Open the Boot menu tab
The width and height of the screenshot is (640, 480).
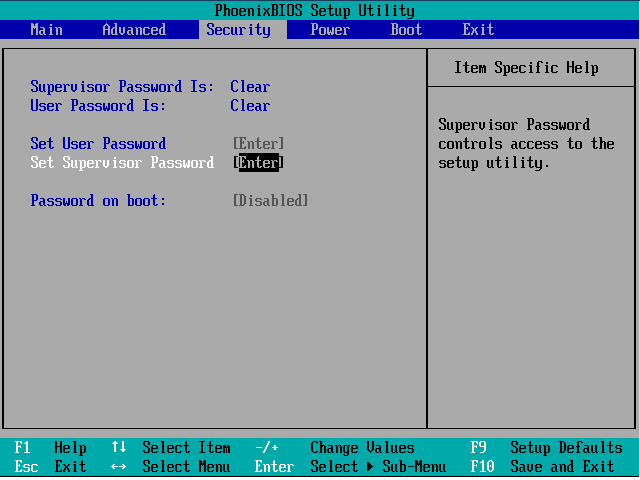click(406, 30)
